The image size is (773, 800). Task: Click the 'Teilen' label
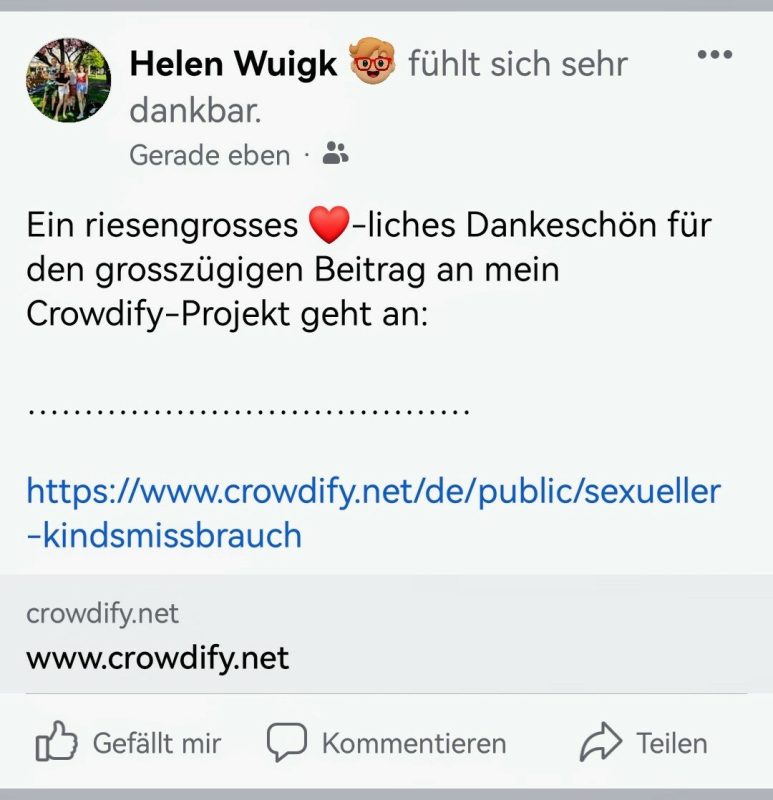pyautogui.click(x=671, y=743)
